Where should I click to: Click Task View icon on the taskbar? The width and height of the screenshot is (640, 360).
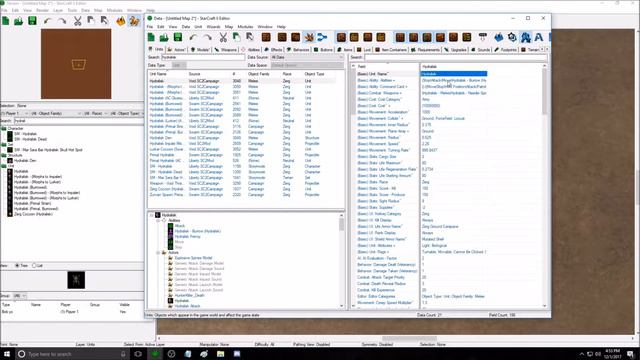click(138, 354)
